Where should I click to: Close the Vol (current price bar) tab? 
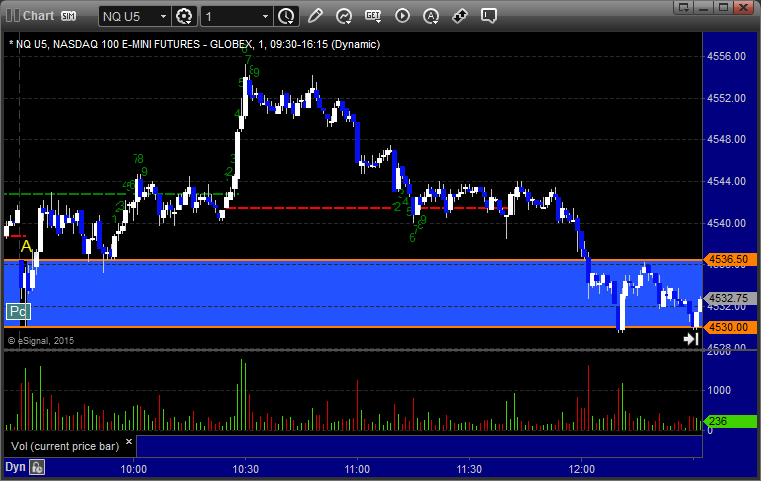(x=129, y=442)
